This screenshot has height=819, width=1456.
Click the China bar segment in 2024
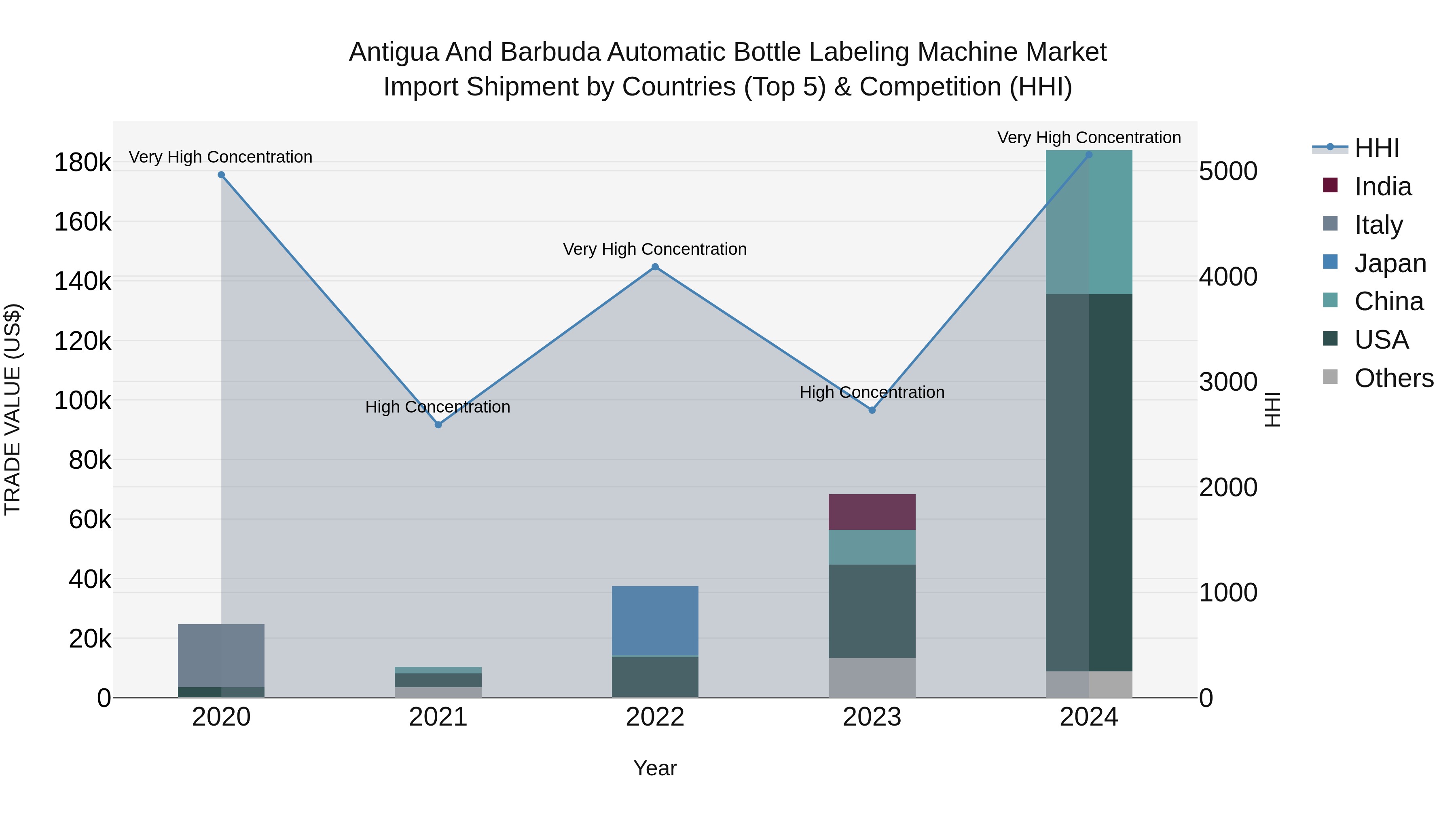point(1089,222)
